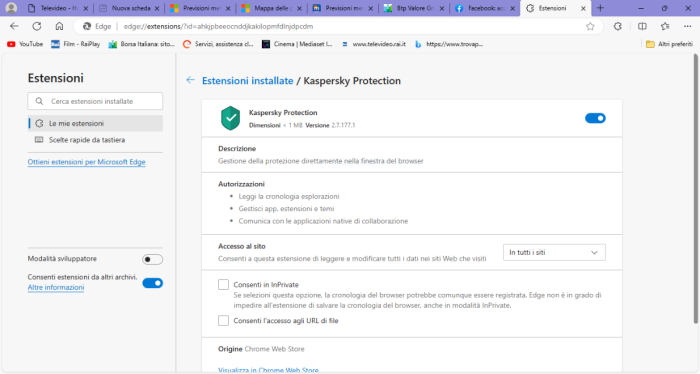Click the address bar URL
Viewport: 700px width, 374px height.
[x=218, y=26]
